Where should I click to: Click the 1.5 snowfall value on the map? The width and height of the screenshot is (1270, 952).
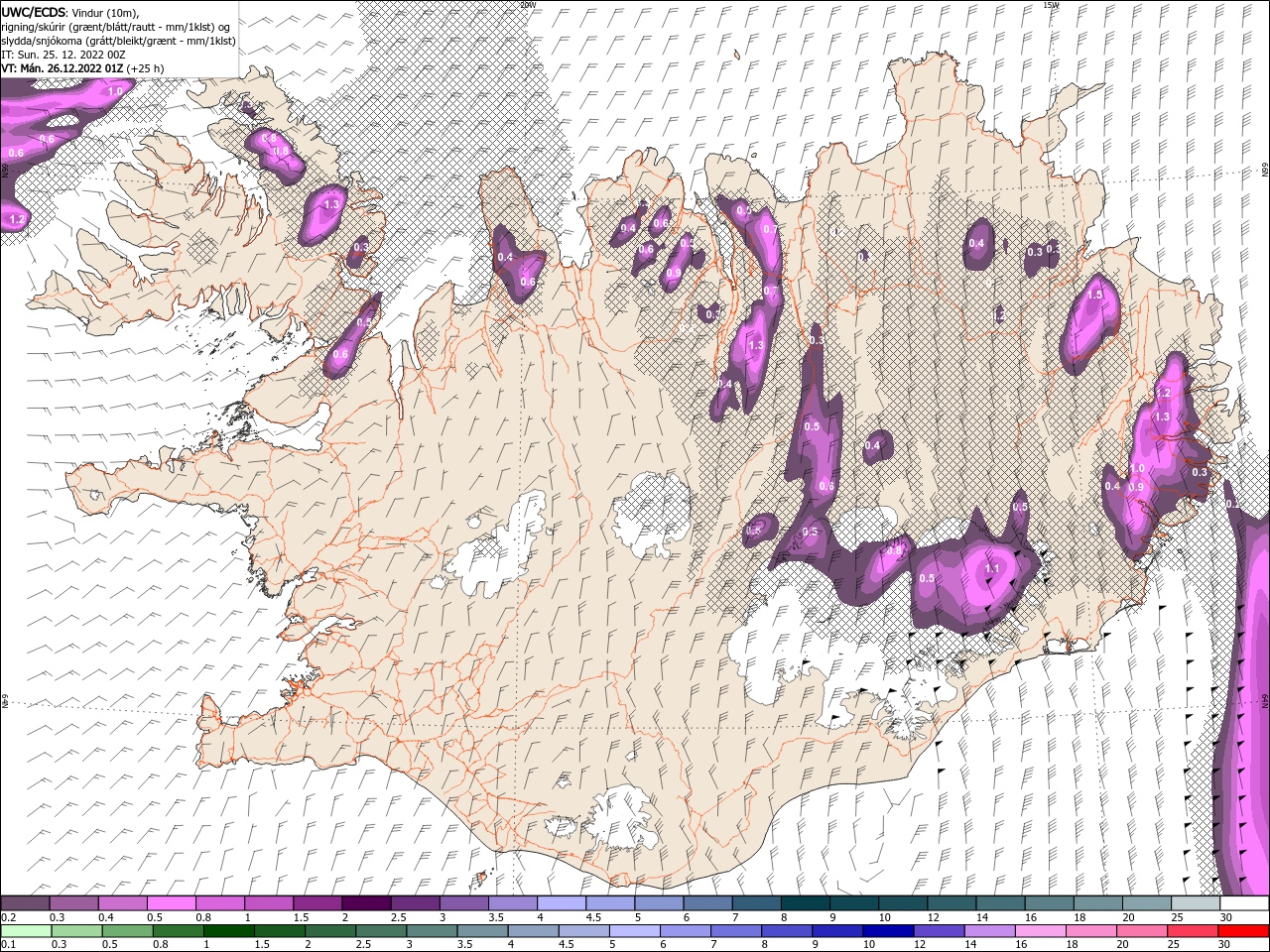[x=1095, y=295]
